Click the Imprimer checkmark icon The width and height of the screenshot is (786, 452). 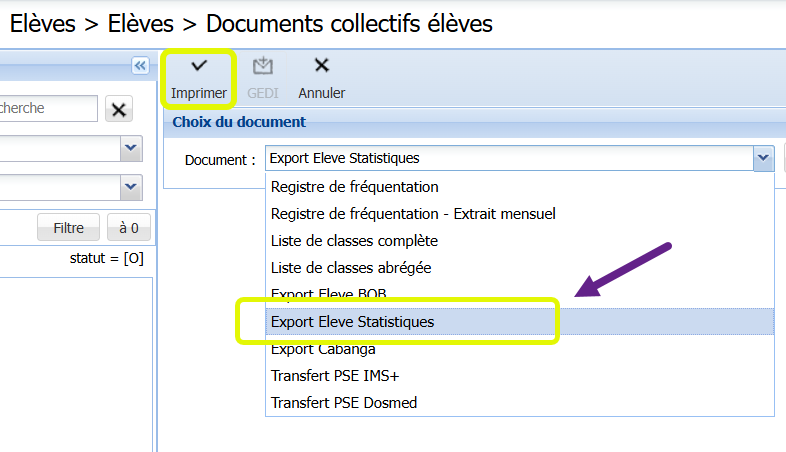pos(199,65)
